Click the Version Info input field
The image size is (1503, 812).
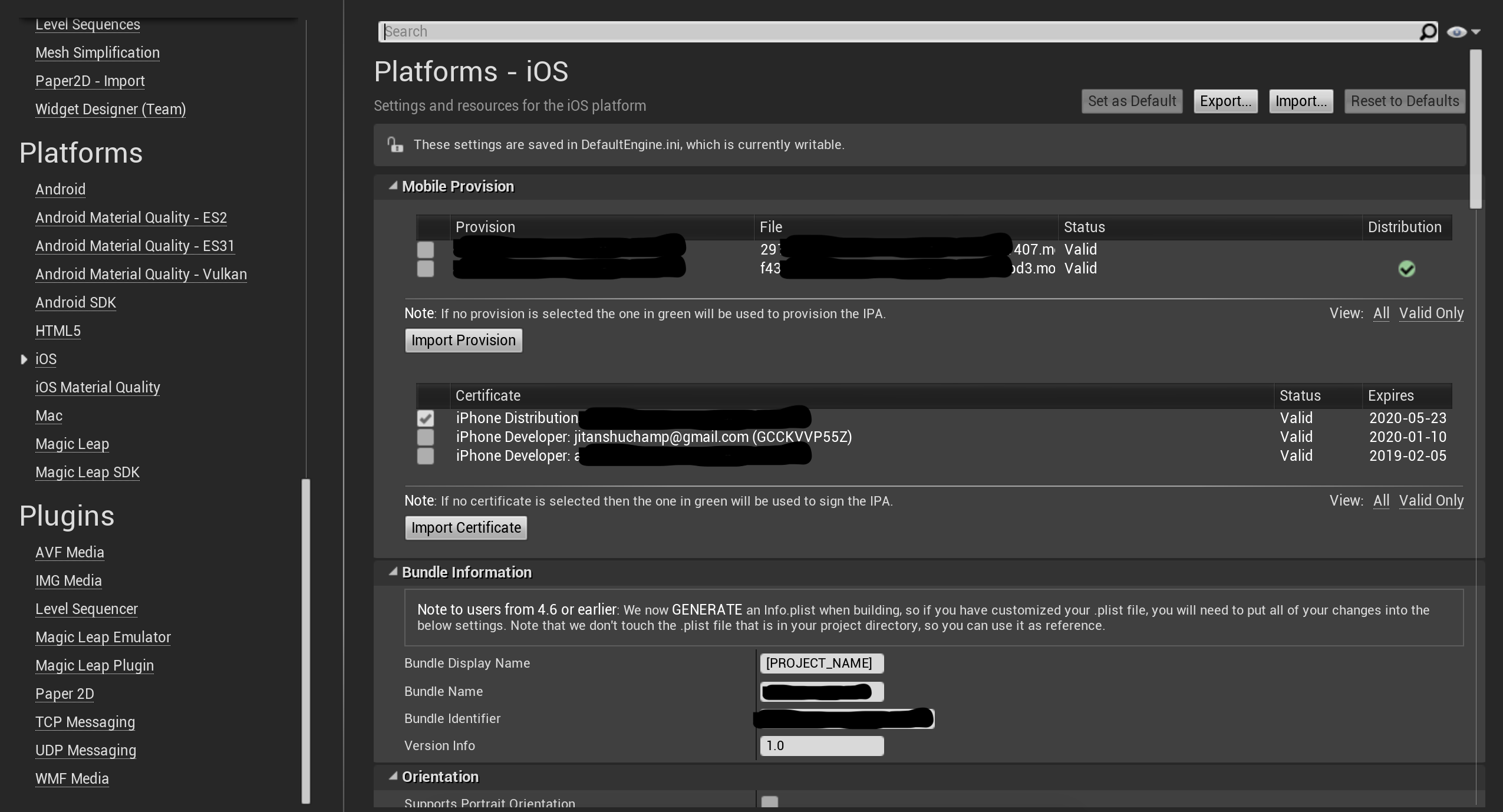coord(822,745)
